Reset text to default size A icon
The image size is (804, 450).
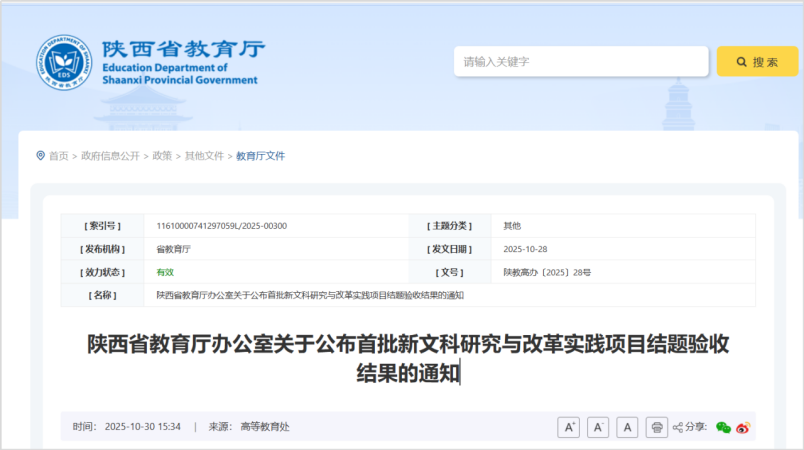[x=627, y=427]
